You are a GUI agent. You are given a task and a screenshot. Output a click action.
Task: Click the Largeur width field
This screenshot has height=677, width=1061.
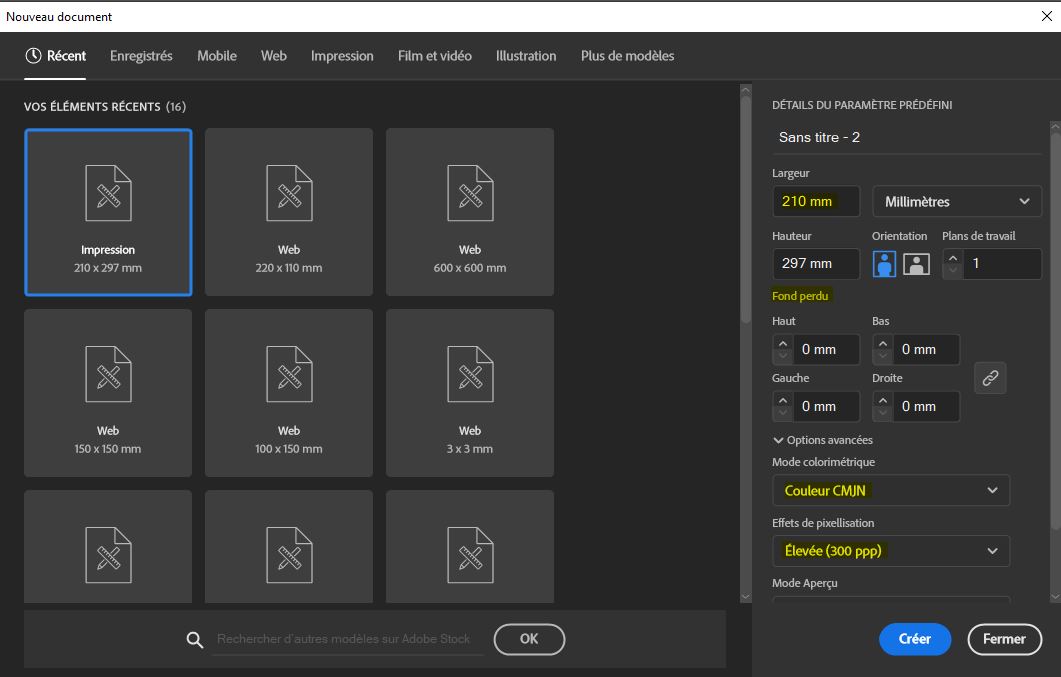[816, 202]
